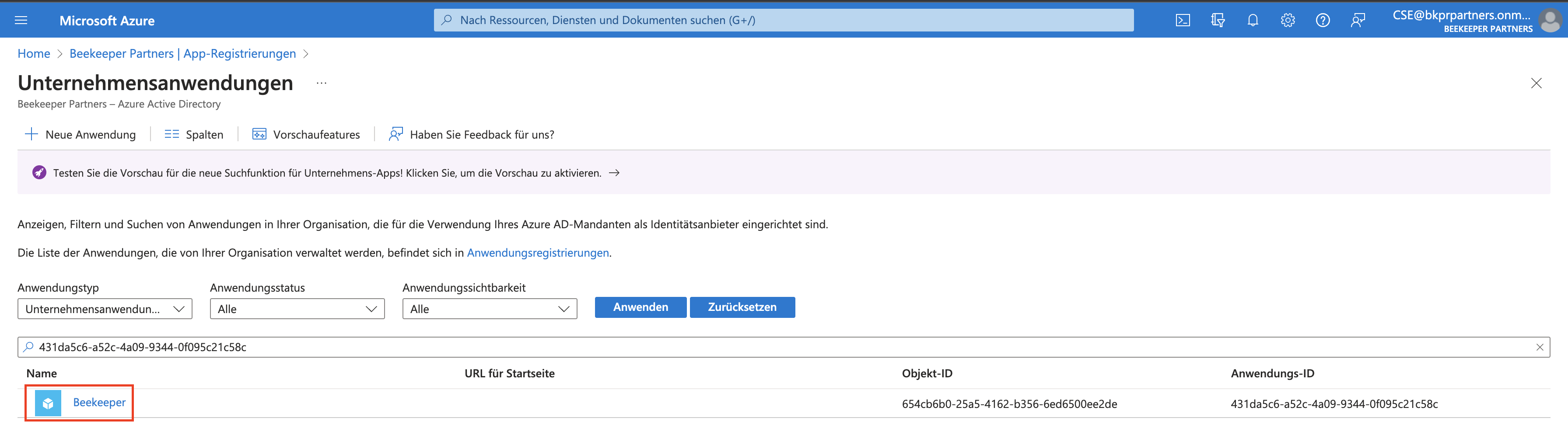
Task: Click the Spalten columns icon
Action: (x=171, y=134)
